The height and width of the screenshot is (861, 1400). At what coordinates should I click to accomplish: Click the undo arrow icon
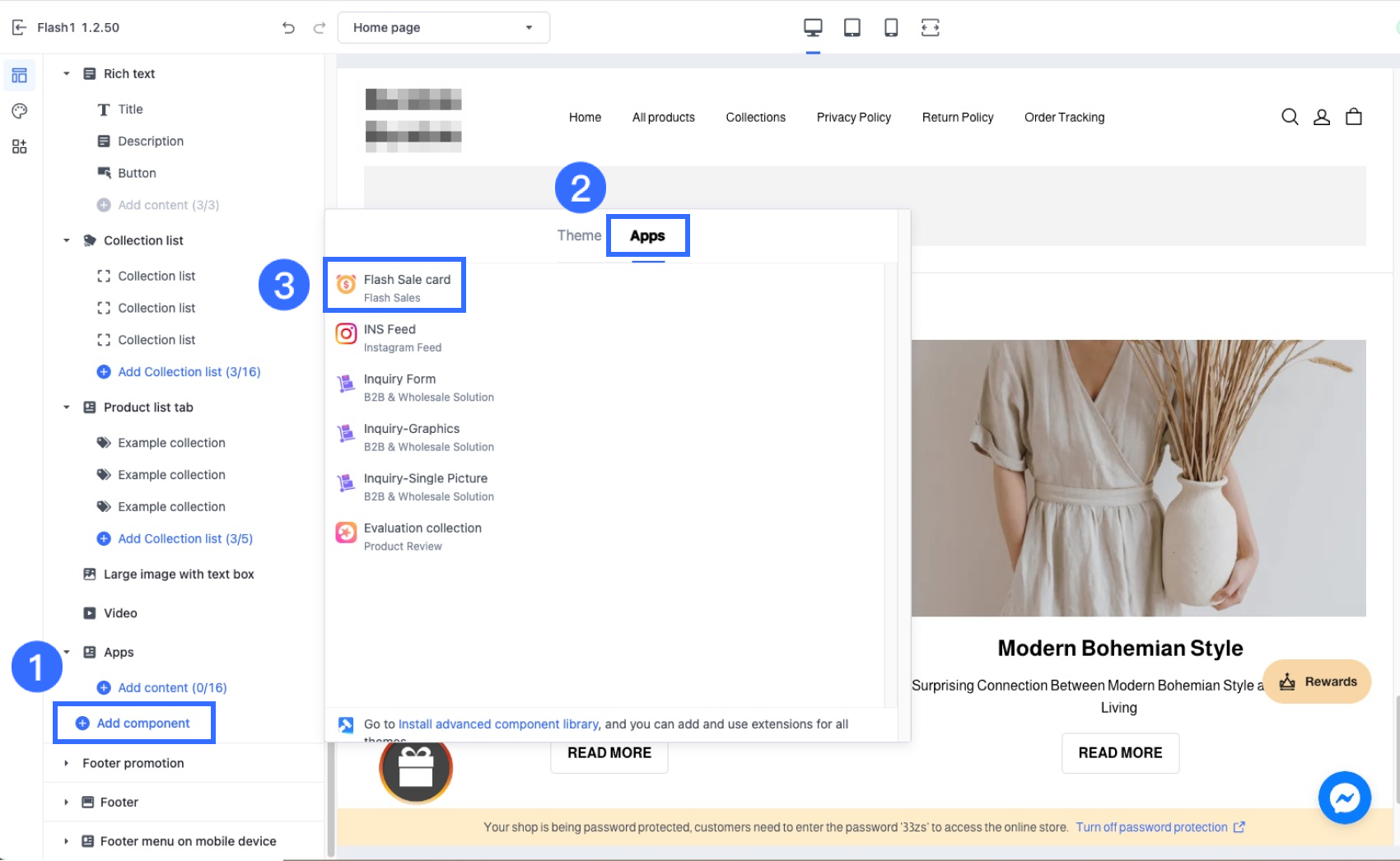pos(288,28)
